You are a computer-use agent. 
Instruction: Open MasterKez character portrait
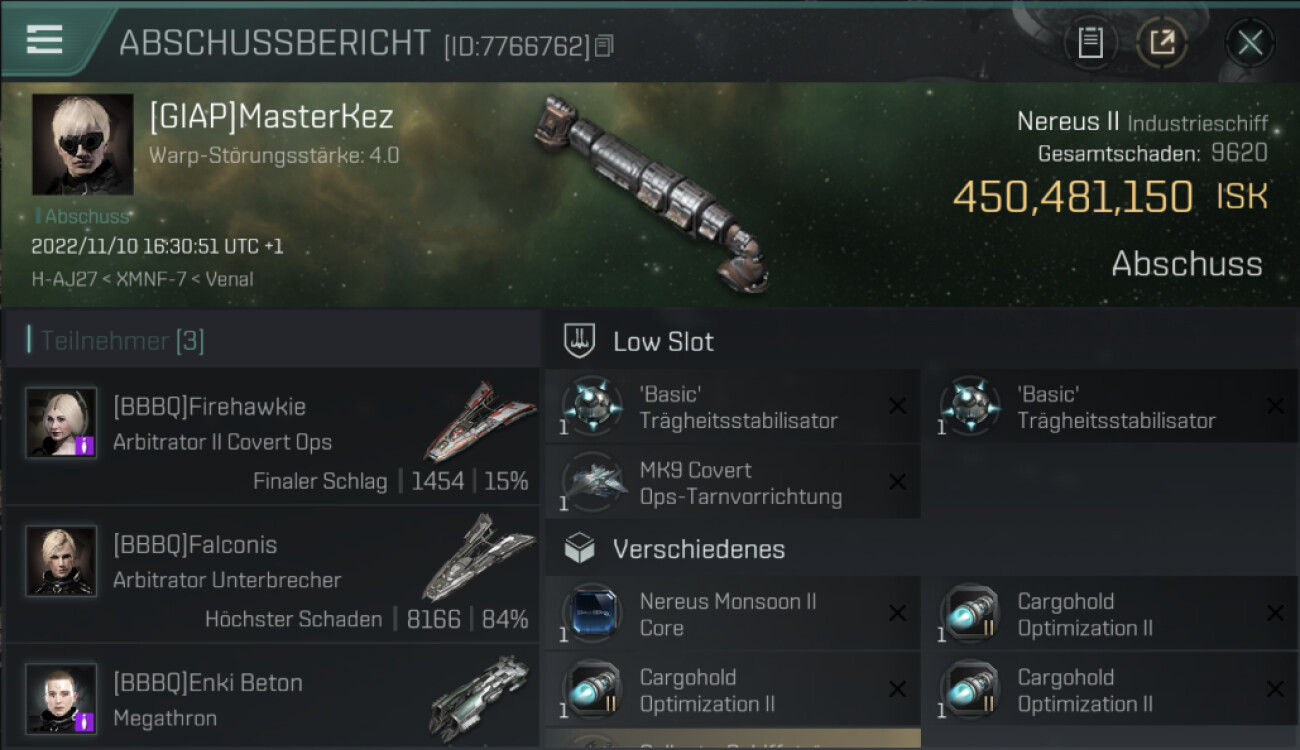click(x=83, y=145)
